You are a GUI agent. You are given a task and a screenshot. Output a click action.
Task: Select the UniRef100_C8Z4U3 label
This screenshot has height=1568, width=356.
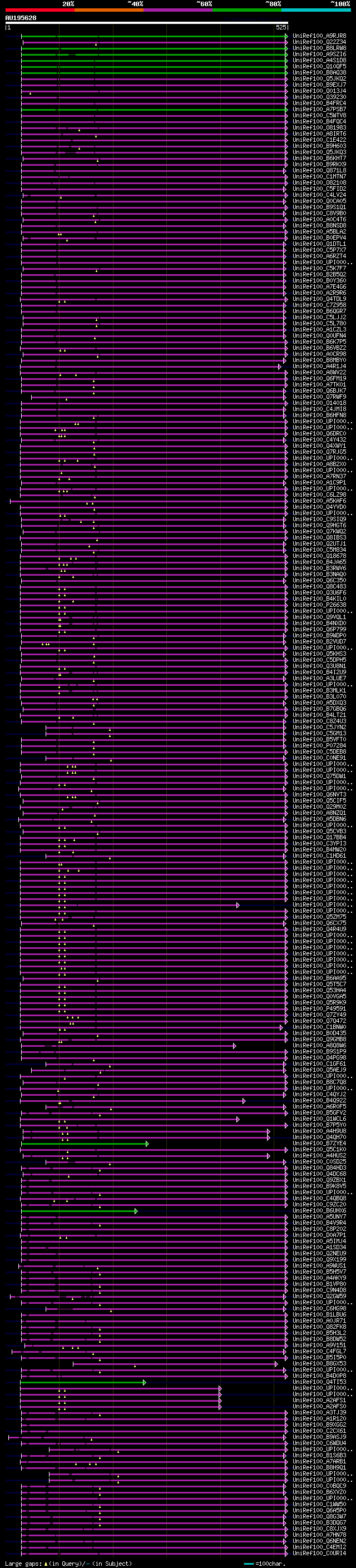pos(319,721)
